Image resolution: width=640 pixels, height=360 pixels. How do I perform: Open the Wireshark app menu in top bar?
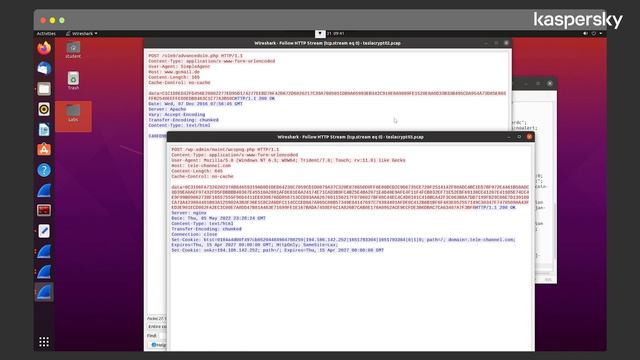(x=82, y=33)
